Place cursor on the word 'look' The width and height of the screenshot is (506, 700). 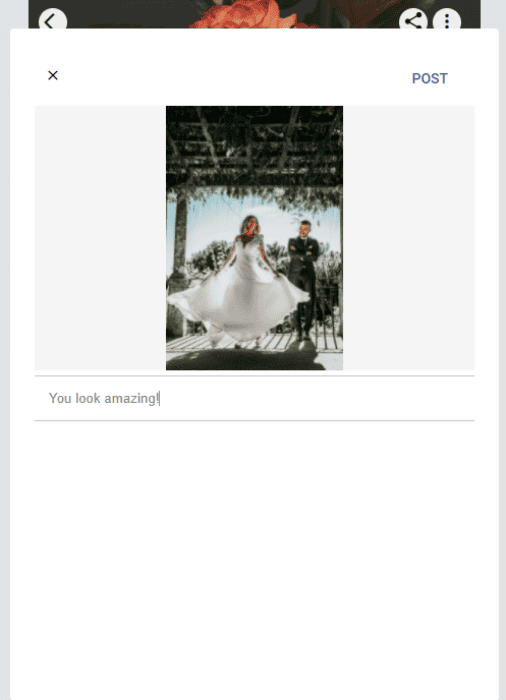88,398
